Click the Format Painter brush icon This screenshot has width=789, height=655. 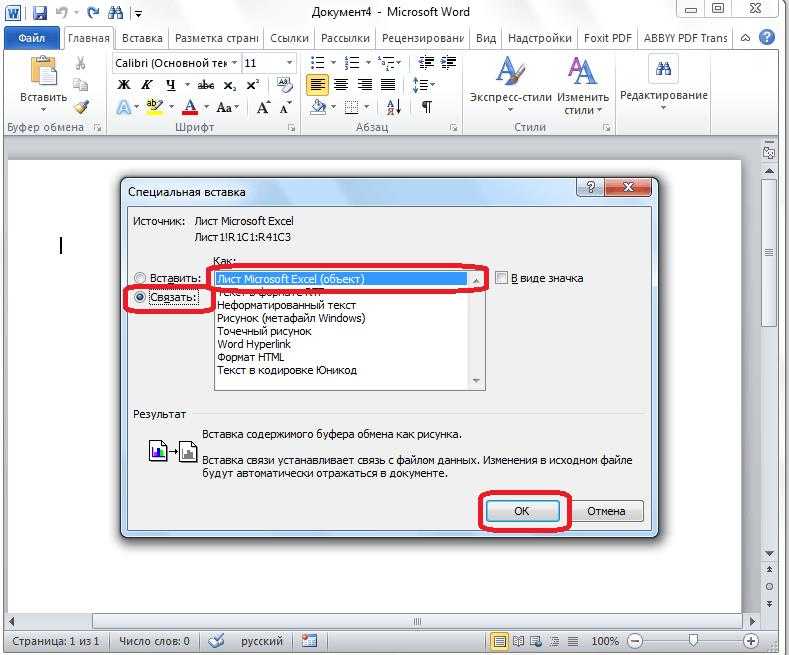81,107
